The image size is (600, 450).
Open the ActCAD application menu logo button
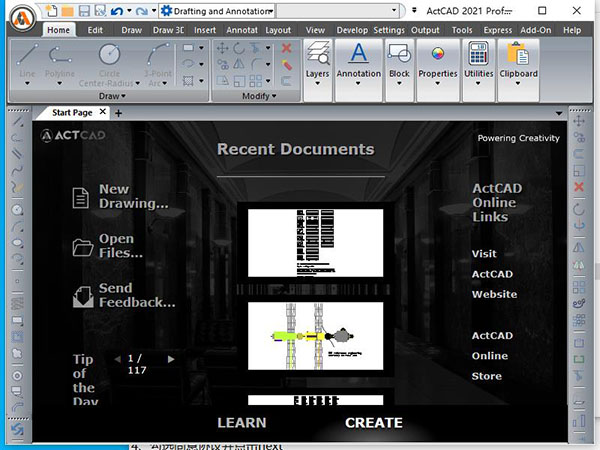pos(23,17)
